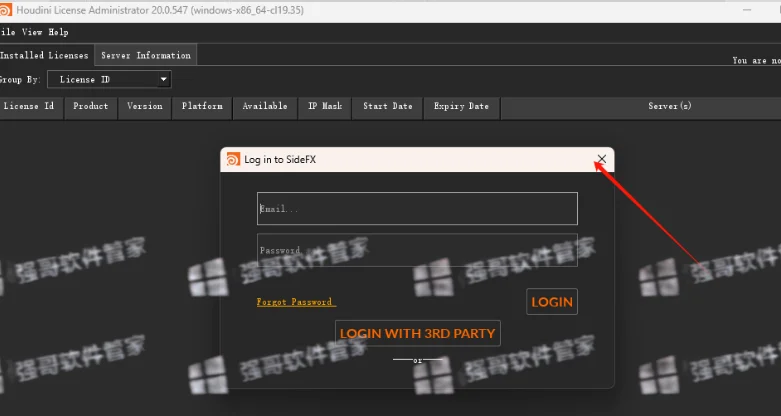781x416 pixels.
Task: Sort by Expiry Date column header
Action: click(x=461, y=106)
